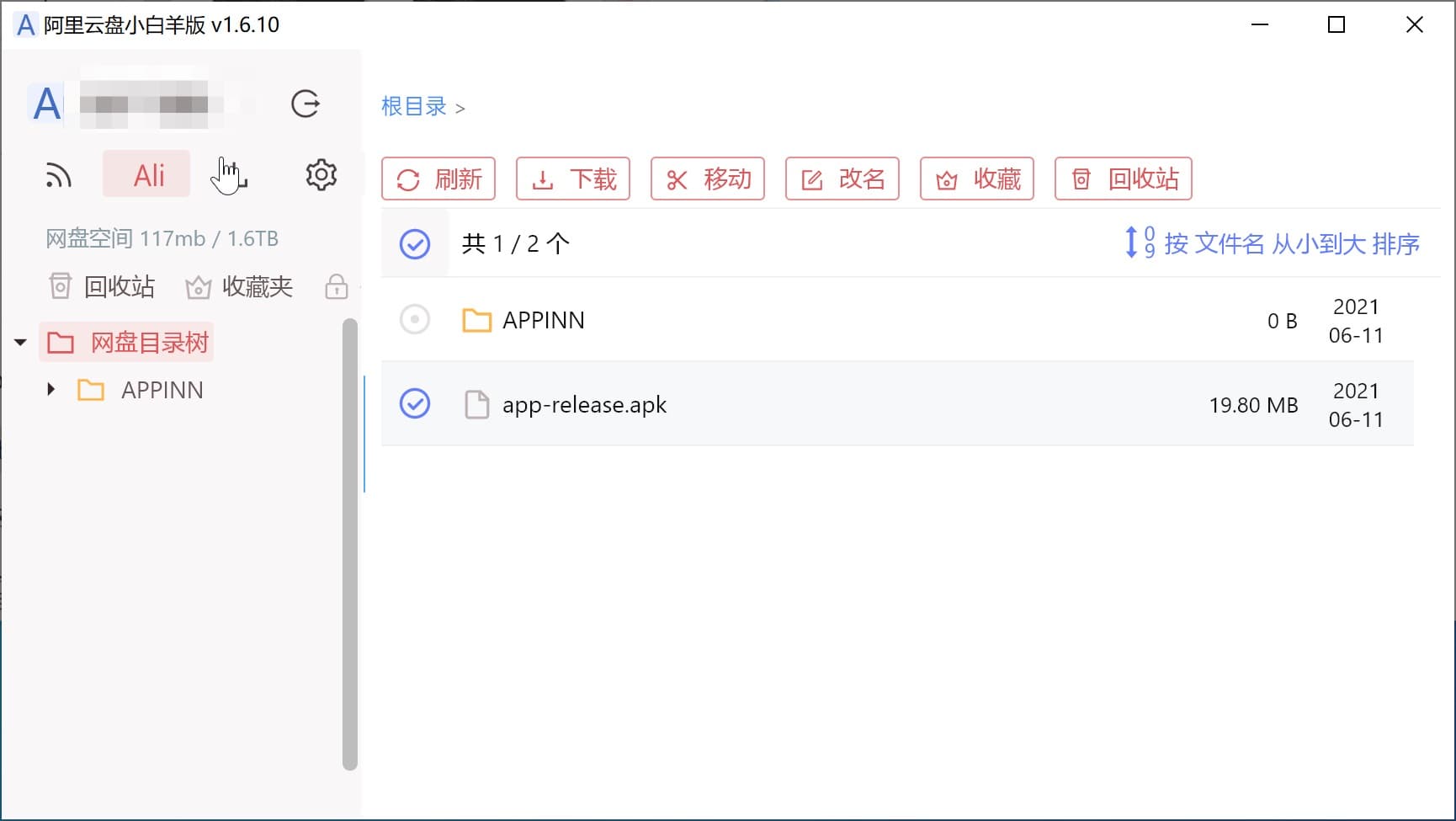Screen dimensions: 1456x821
Task: Click the app-release.apk file icon
Action: click(x=477, y=404)
